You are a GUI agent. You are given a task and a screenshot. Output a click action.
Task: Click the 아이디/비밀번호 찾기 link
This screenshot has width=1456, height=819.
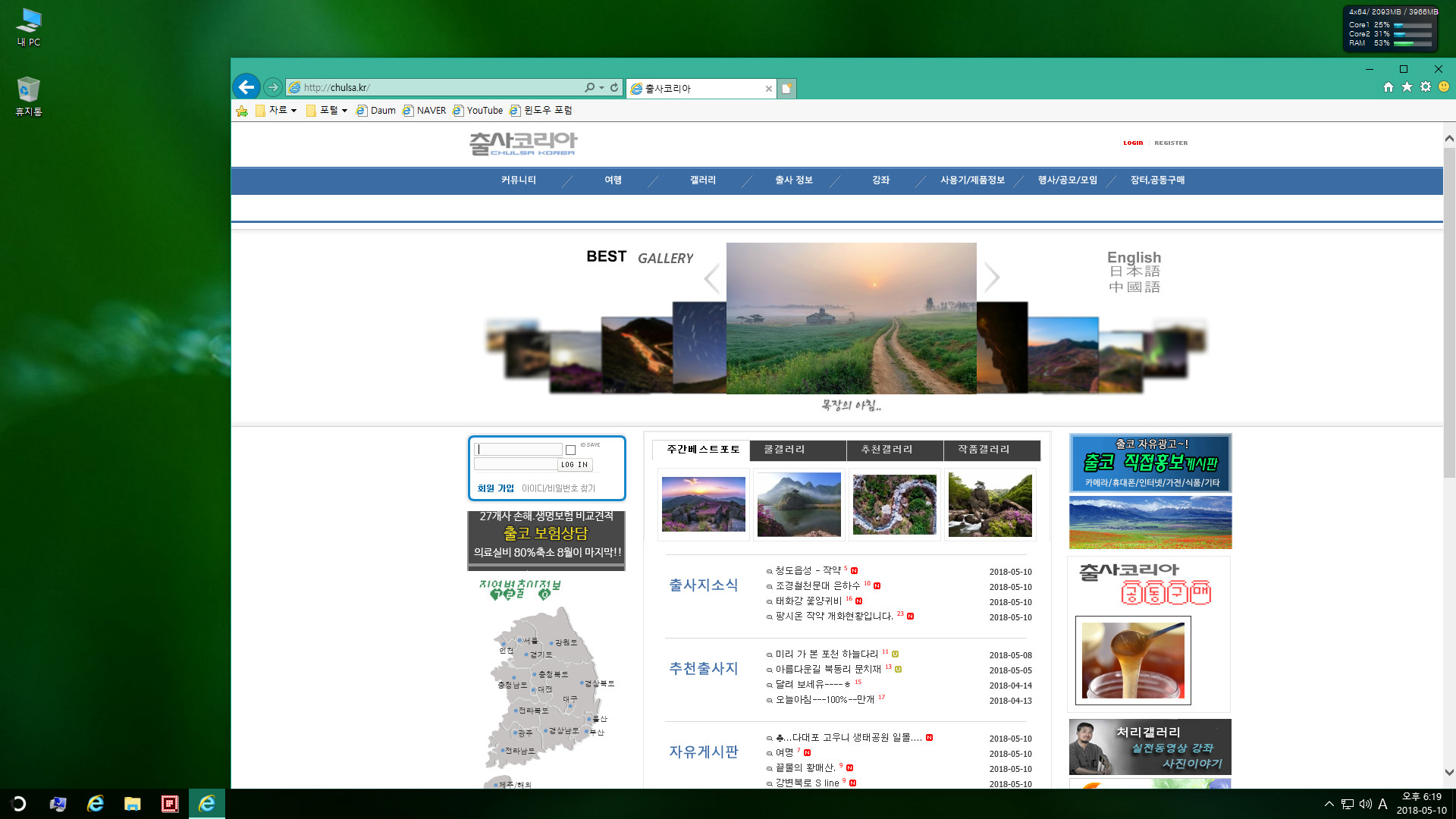coord(558,488)
